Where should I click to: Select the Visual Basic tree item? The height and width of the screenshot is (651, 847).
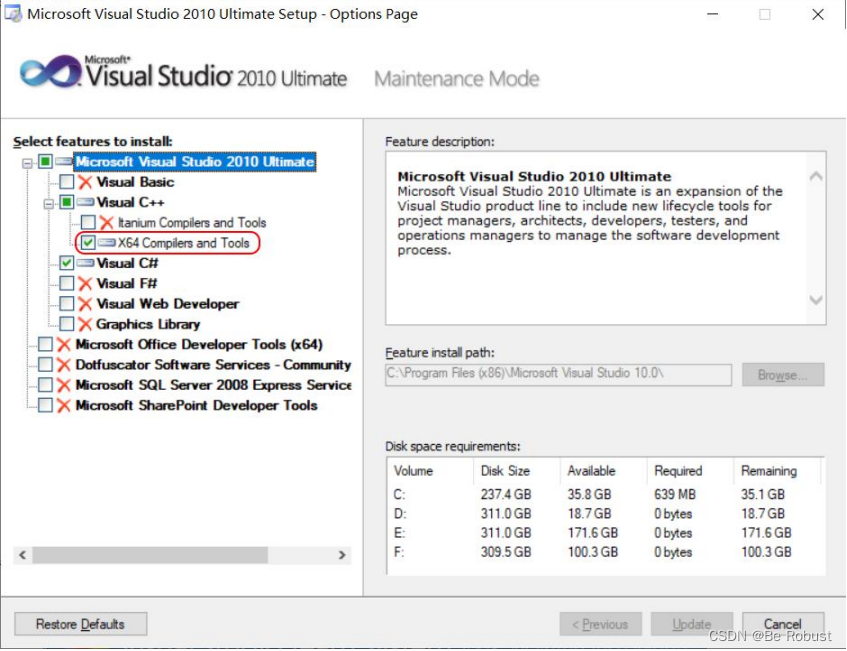pyautogui.click(x=135, y=182)
